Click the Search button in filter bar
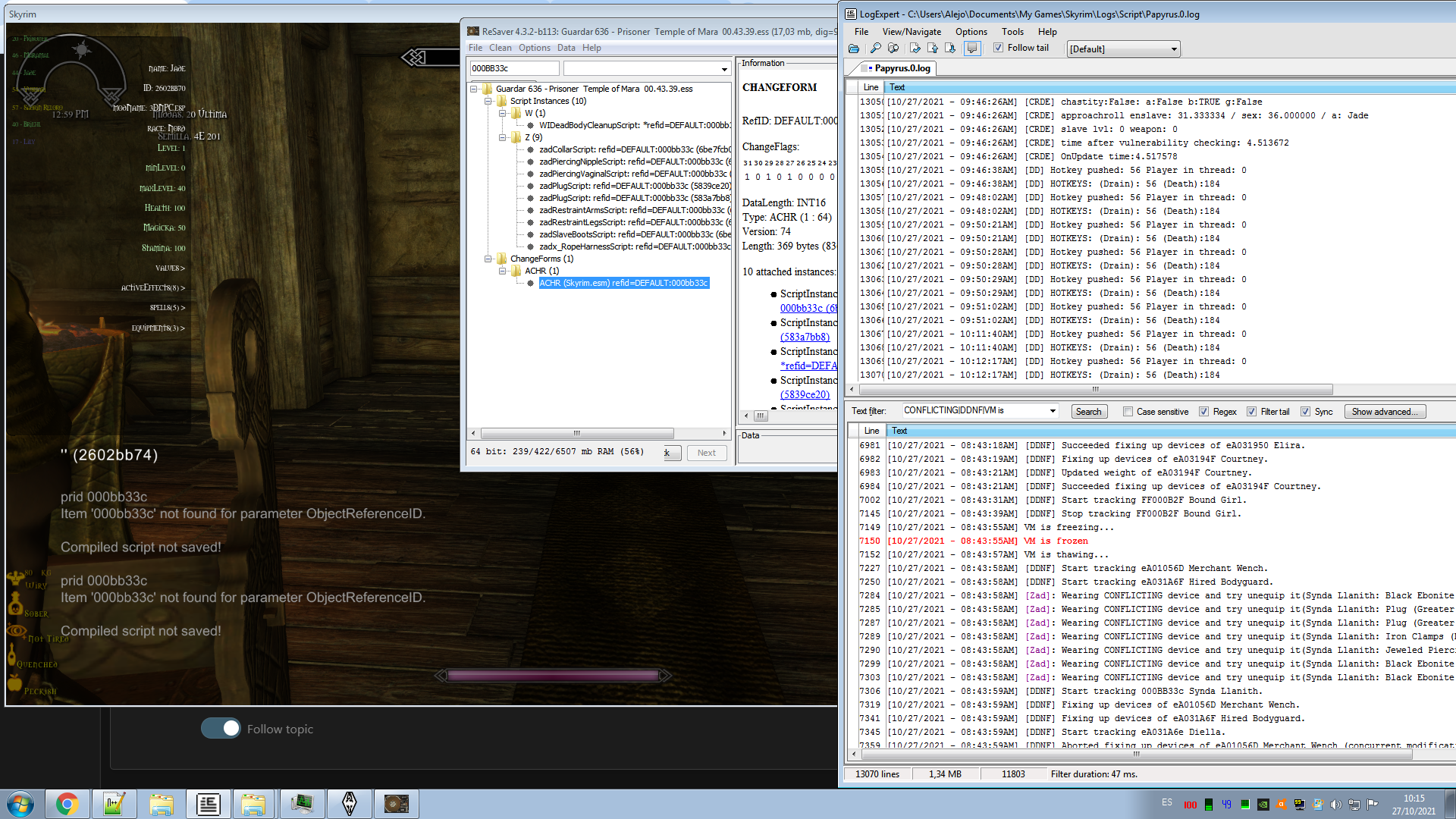The height and width of the screenshot is (819, 1456). [x=1088, y=412]
